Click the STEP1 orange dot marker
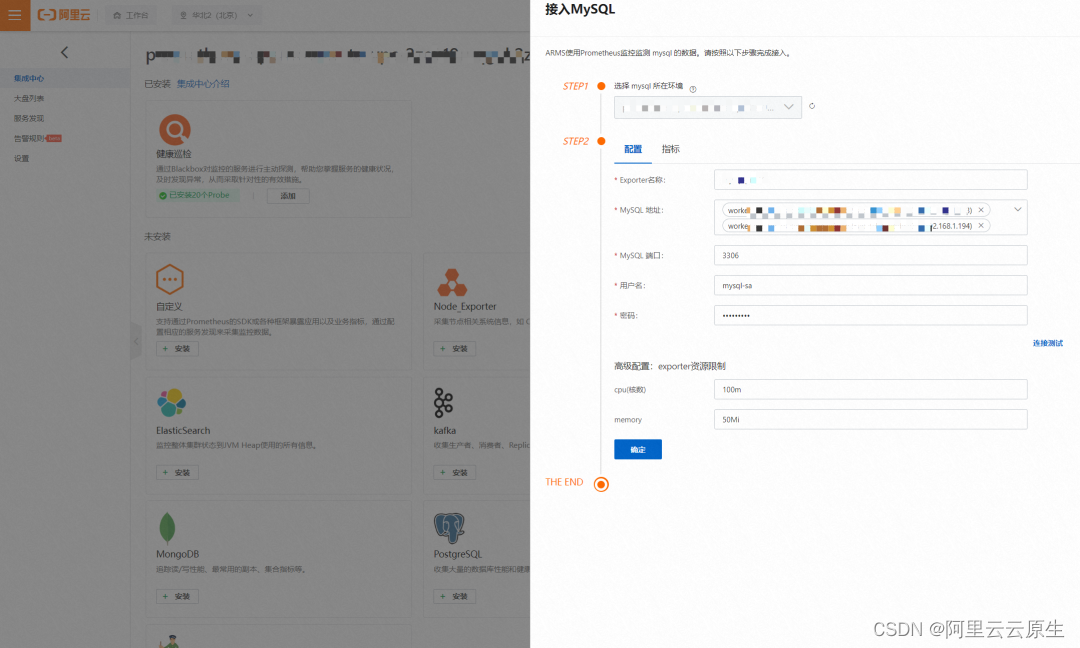The image size is (1080, 648). (601, 86)
